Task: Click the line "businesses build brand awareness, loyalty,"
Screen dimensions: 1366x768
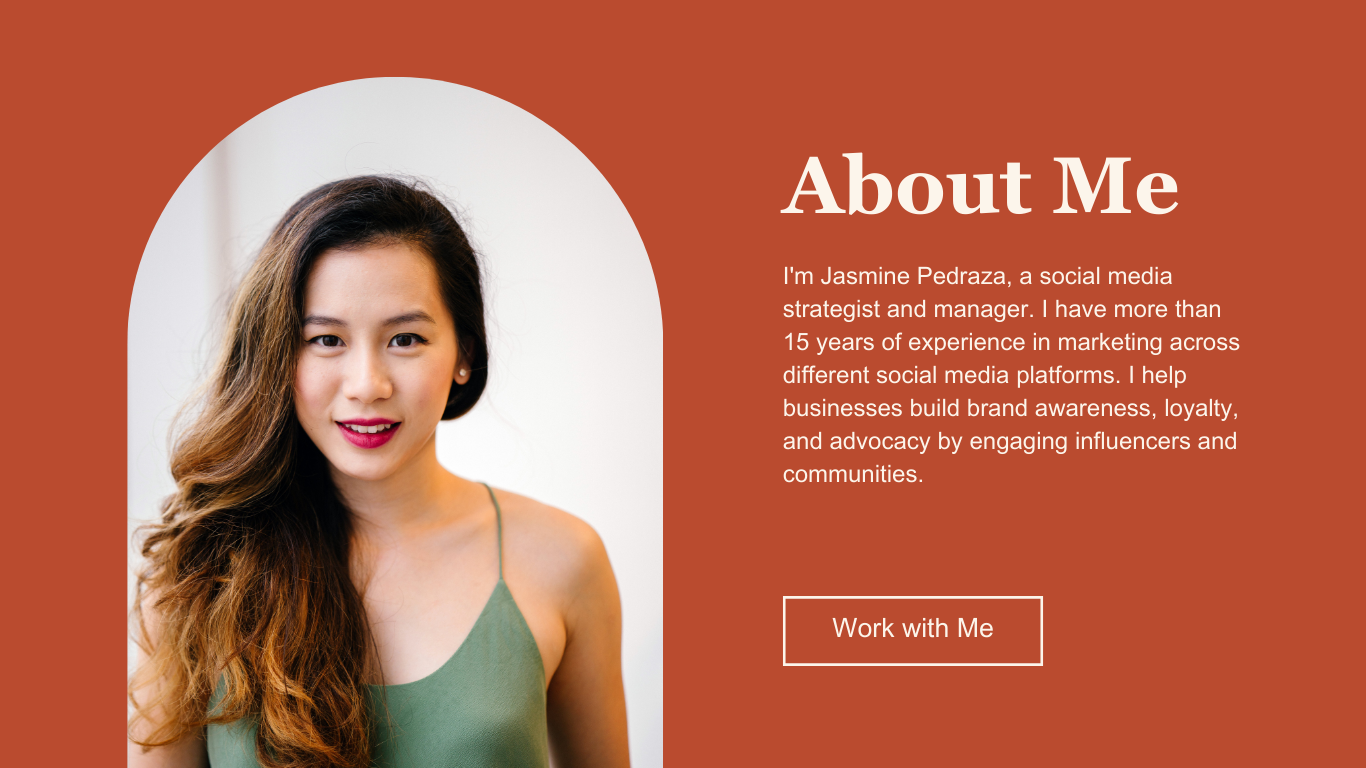Action: tap(1011, 408)
